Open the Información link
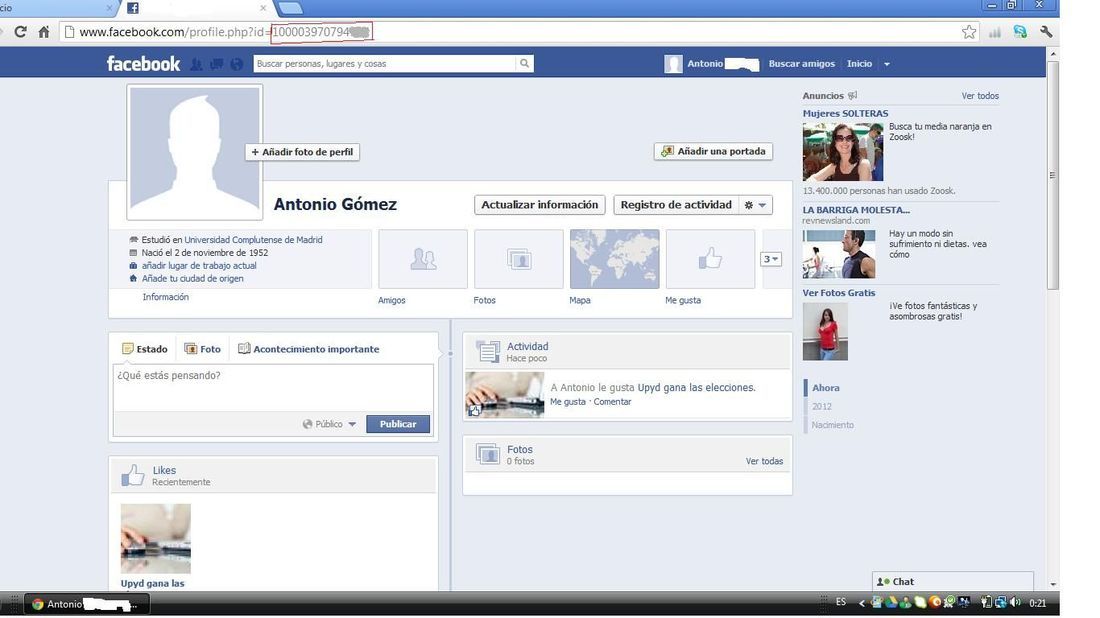This screenshot has width=1100, height=618. click(166, 297)
